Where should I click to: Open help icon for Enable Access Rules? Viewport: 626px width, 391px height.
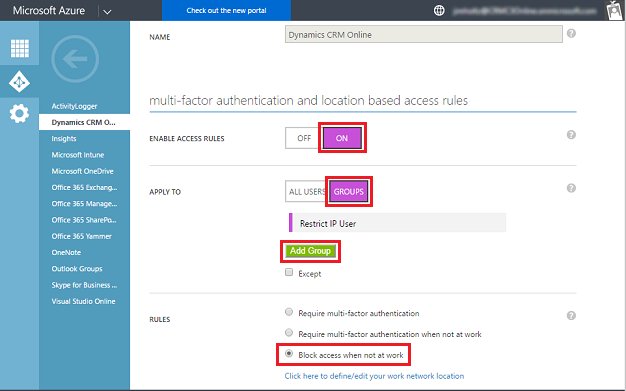coord(571,135)
